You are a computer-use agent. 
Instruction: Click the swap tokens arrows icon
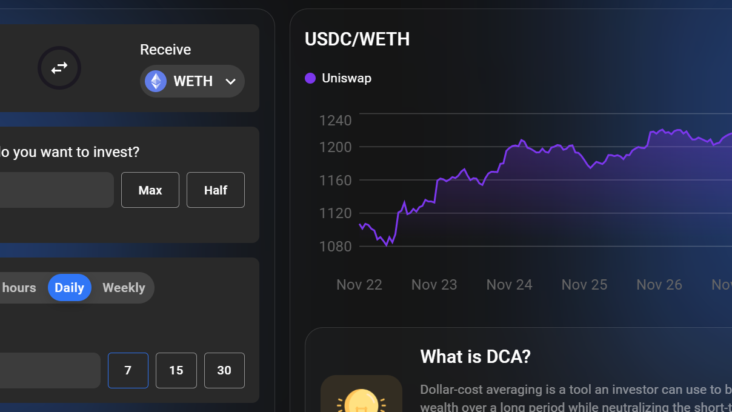[60, 68]
